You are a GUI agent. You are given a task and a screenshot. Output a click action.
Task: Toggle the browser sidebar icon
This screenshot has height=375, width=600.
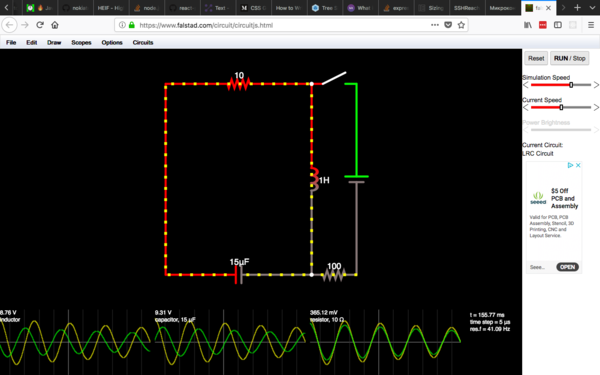coord(558,25)
